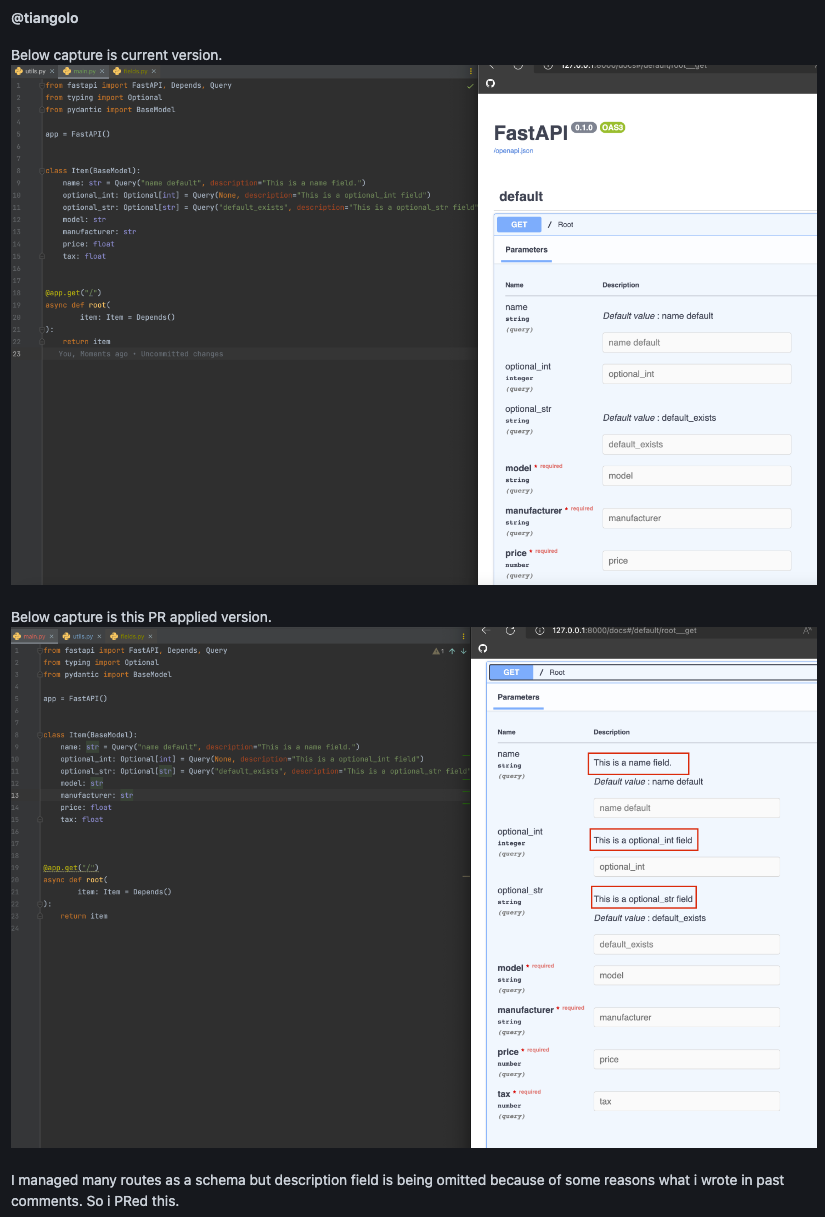The height and width of the screenshot is (1217, 825).
Task: Close main.py tab in PR-applied capture
Action: (52, 634)
